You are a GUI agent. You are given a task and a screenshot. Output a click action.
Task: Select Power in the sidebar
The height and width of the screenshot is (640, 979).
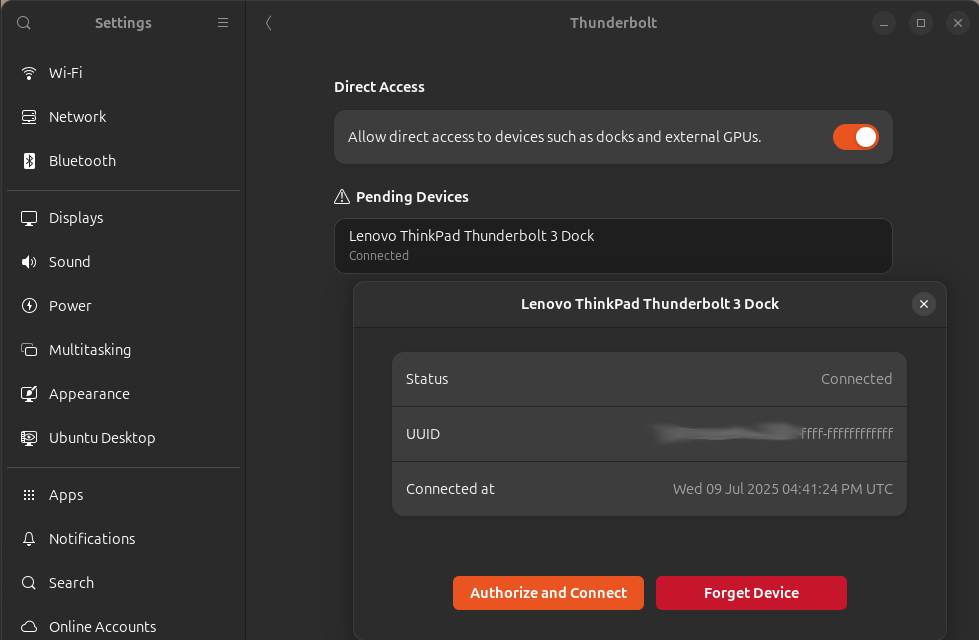124,306
